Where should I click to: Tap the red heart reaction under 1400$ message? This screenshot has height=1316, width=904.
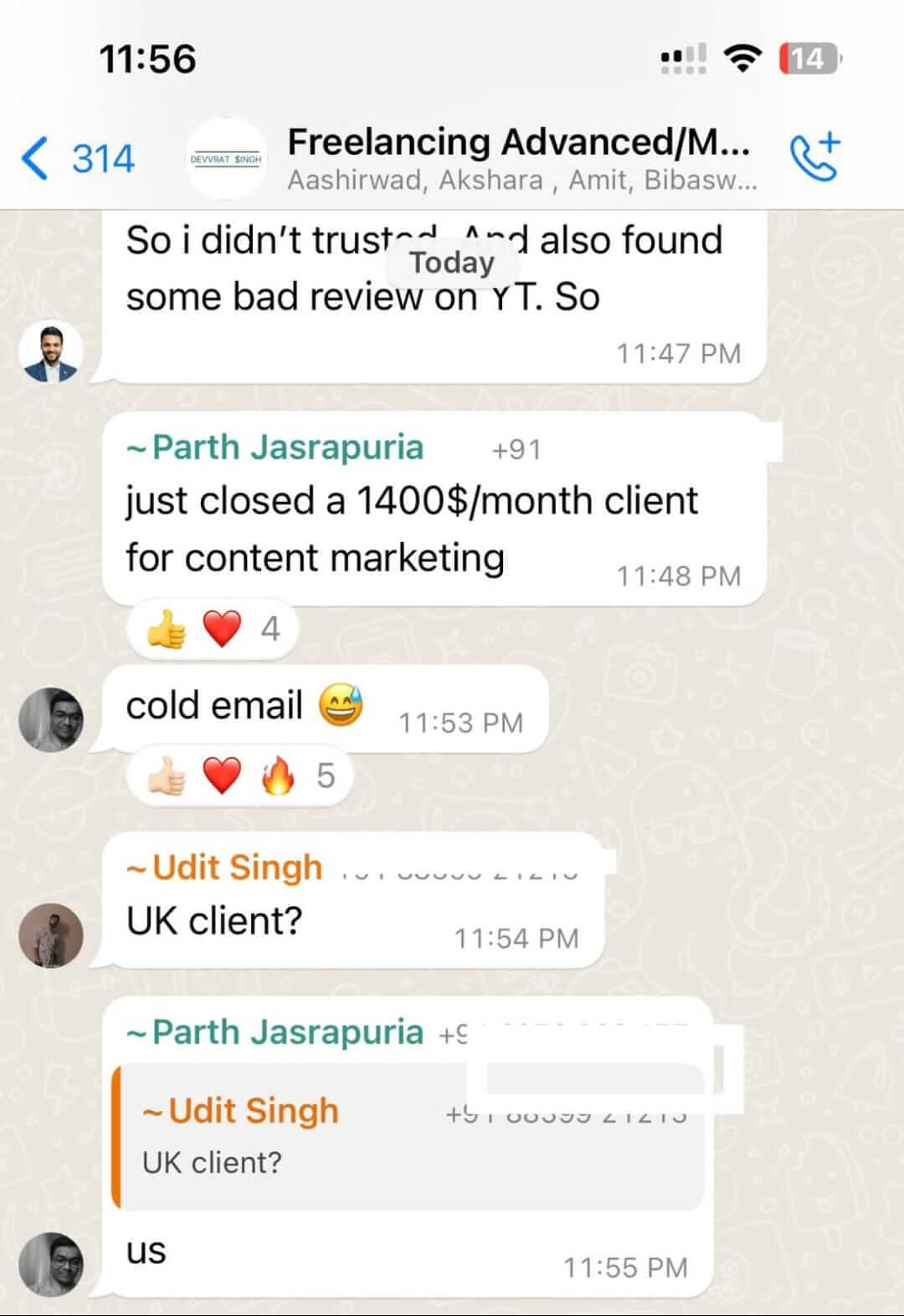222,627
